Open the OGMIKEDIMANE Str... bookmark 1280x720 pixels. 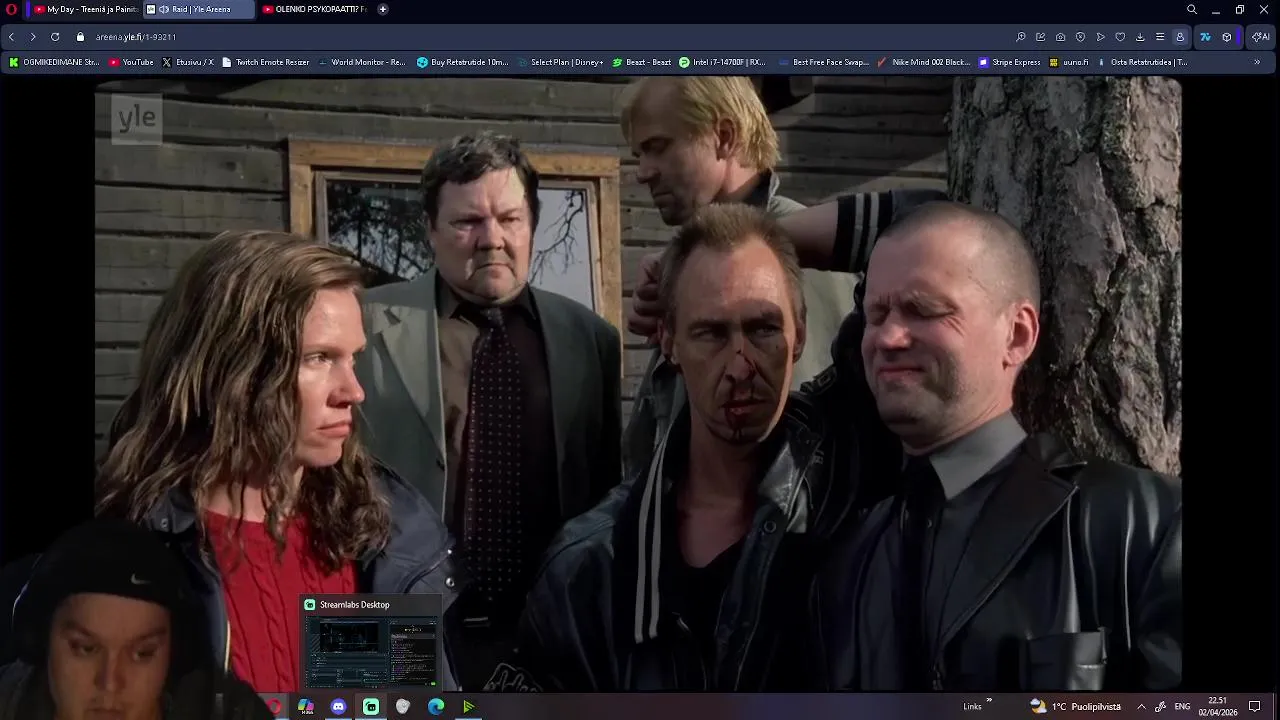coord(55,62)
